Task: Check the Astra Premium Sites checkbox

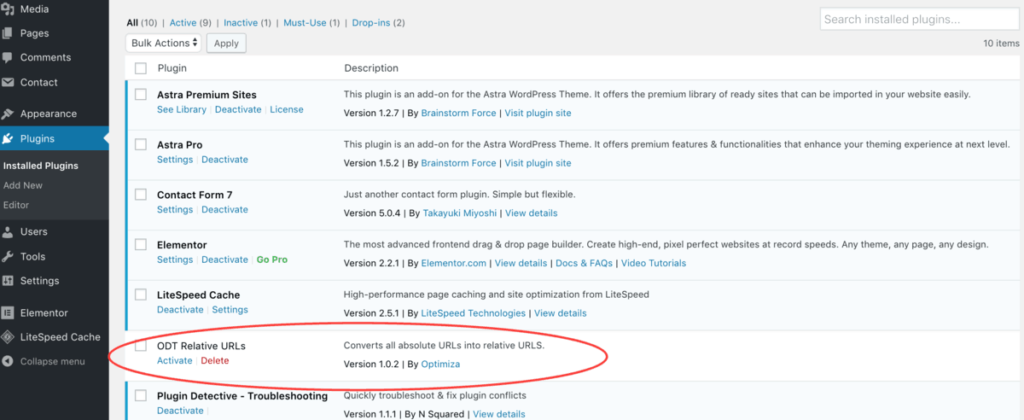Action: click(141, 95)
